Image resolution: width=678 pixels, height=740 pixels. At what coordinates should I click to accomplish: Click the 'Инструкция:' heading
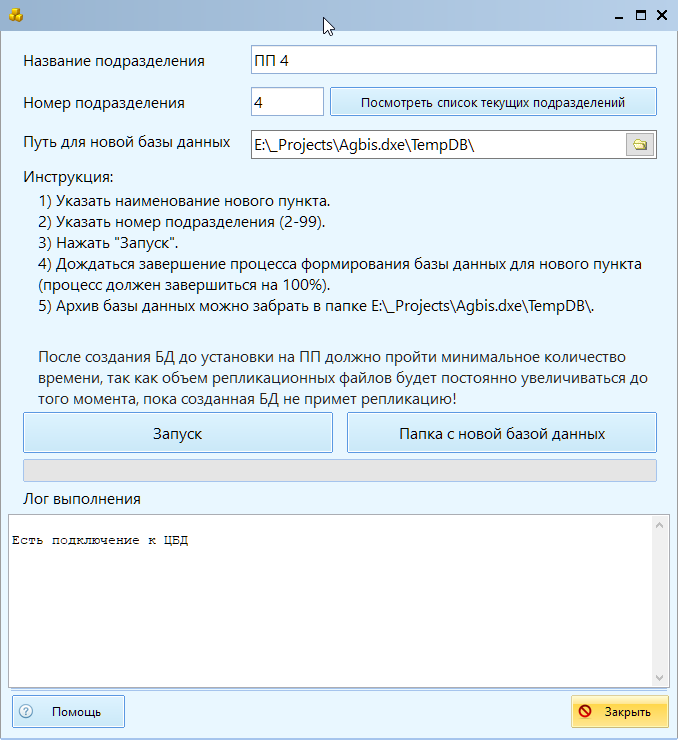tap(68, 177)
